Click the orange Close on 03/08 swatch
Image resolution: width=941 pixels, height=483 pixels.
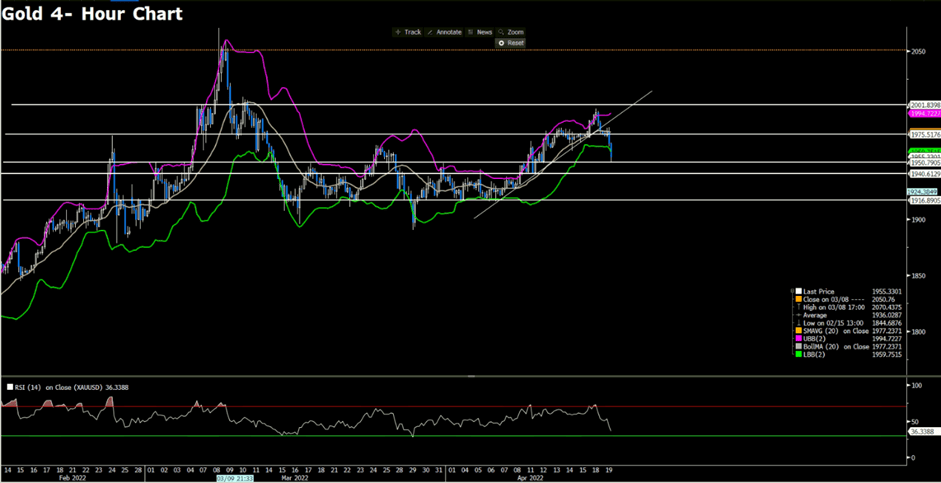coord(798,299)
